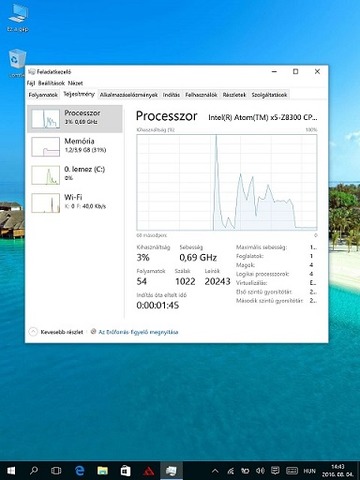This screenshot has height=480, width=360.
Task: Maximize the Feladatkezelő window
Action: tap(295, 72)
